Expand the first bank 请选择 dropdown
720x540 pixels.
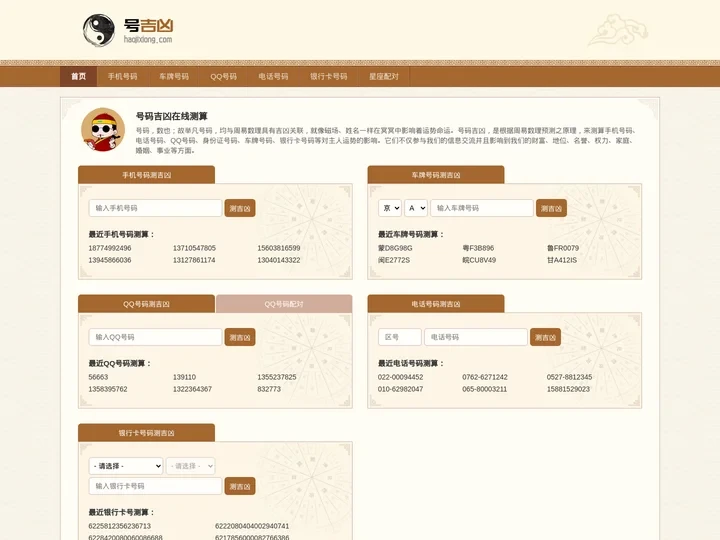click(x=126, y=466)
